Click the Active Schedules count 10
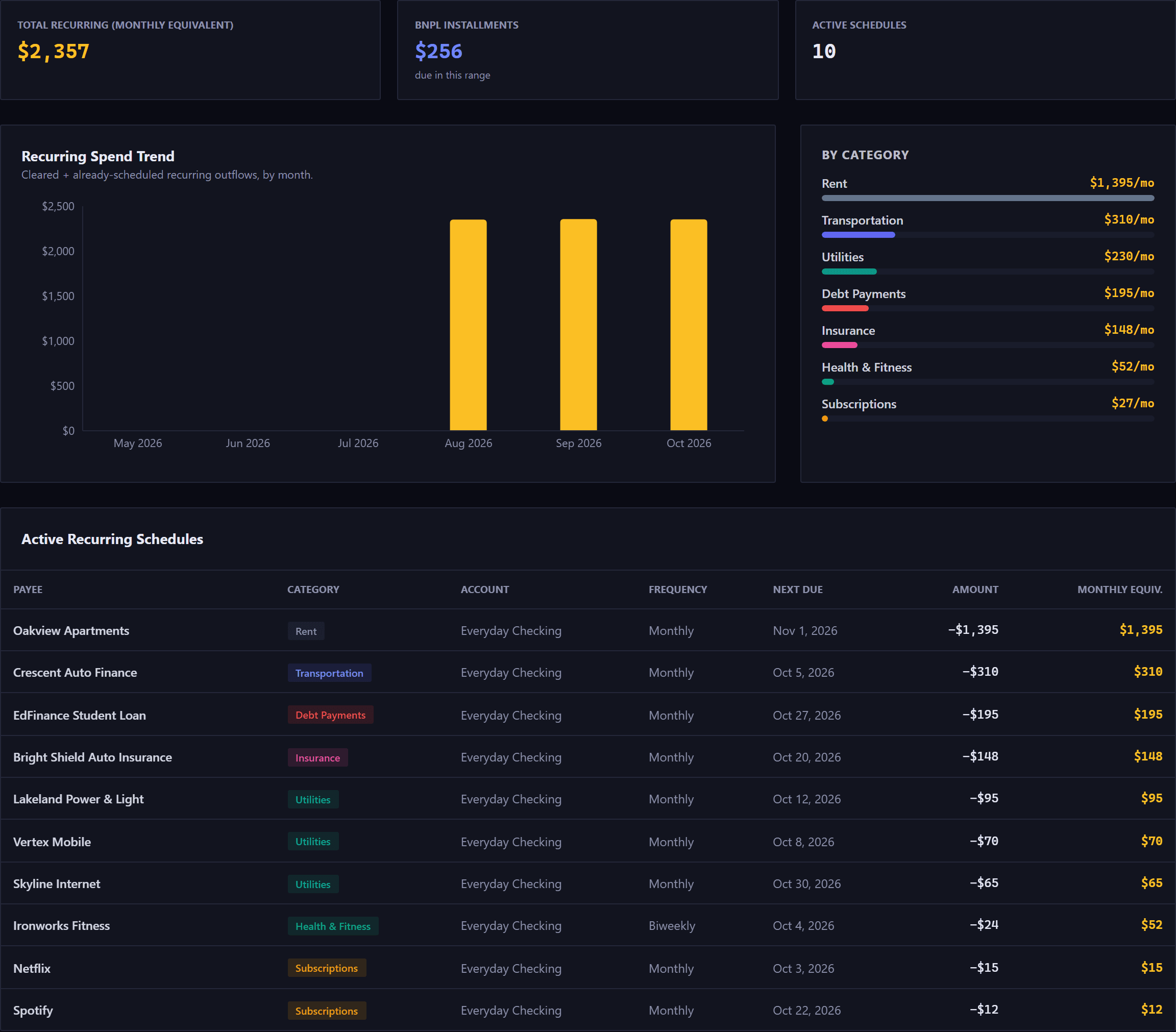Screen dimensions: 1176x1032 [824, 51]
